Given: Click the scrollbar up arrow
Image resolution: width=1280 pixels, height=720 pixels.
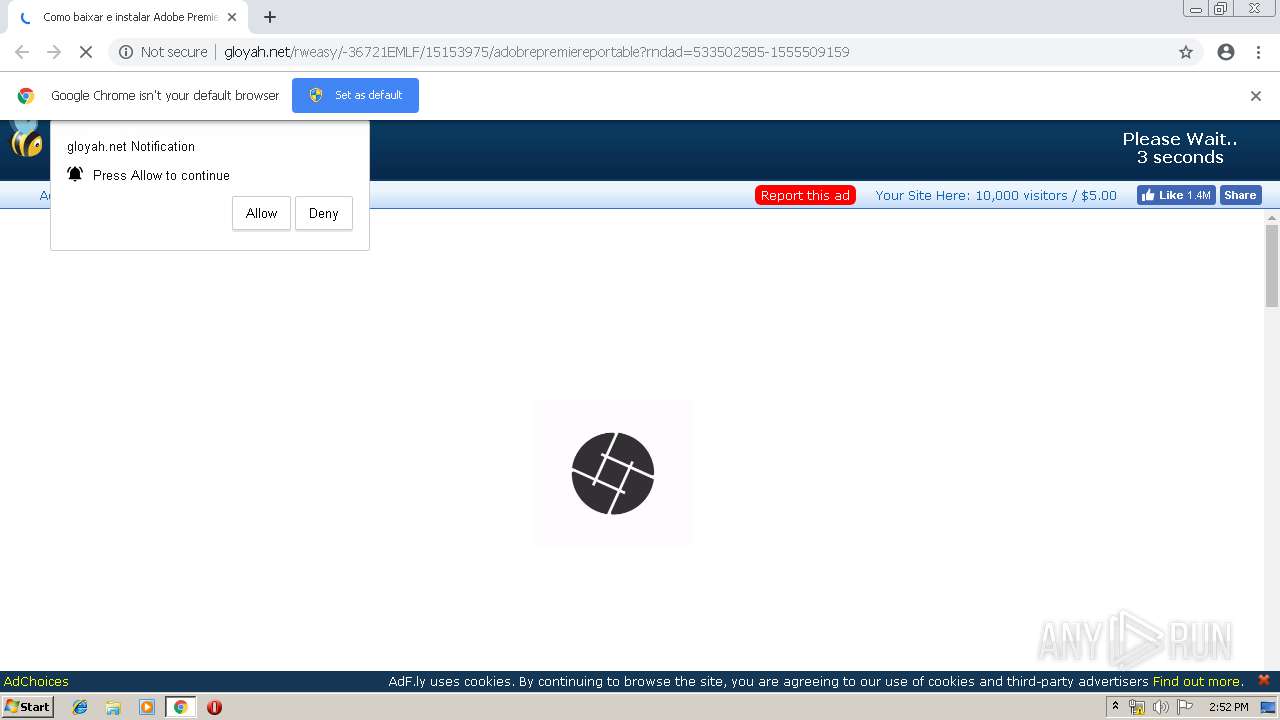Looking at the screenshot, I should (1272, 217).
